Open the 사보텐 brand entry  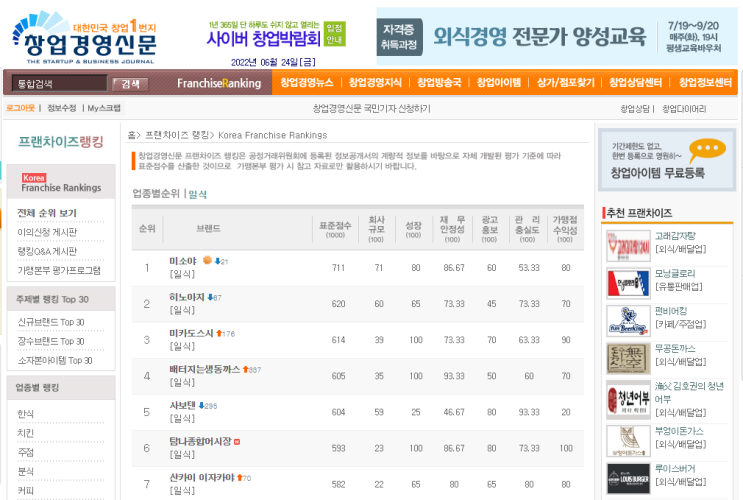pyautogui.click(x=182, y=405)
